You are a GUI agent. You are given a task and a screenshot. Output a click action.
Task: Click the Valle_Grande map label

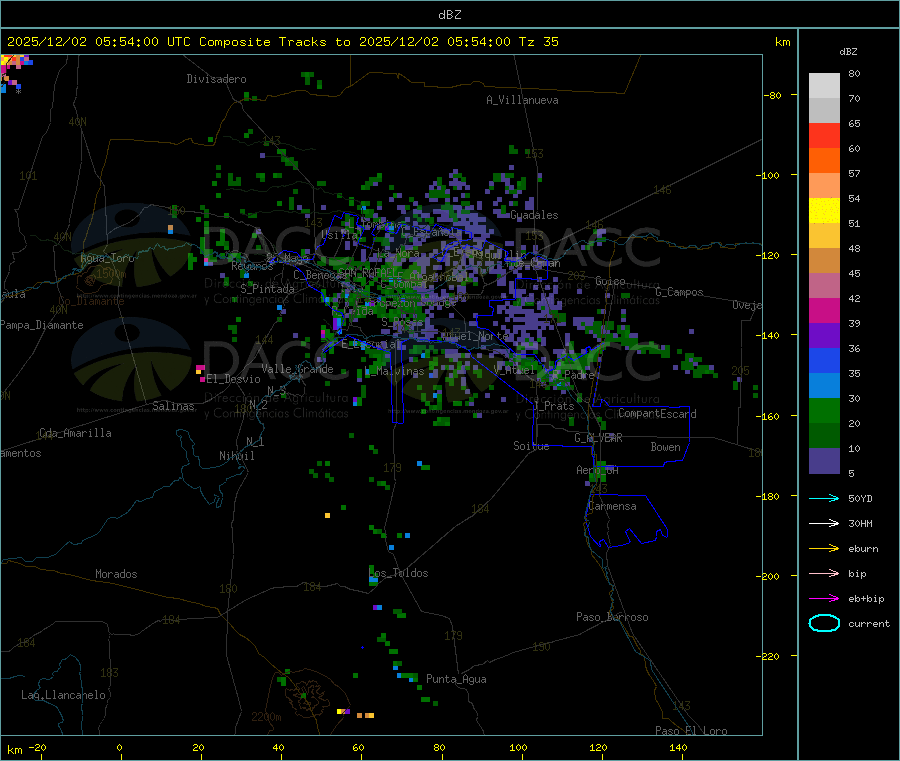297,369
